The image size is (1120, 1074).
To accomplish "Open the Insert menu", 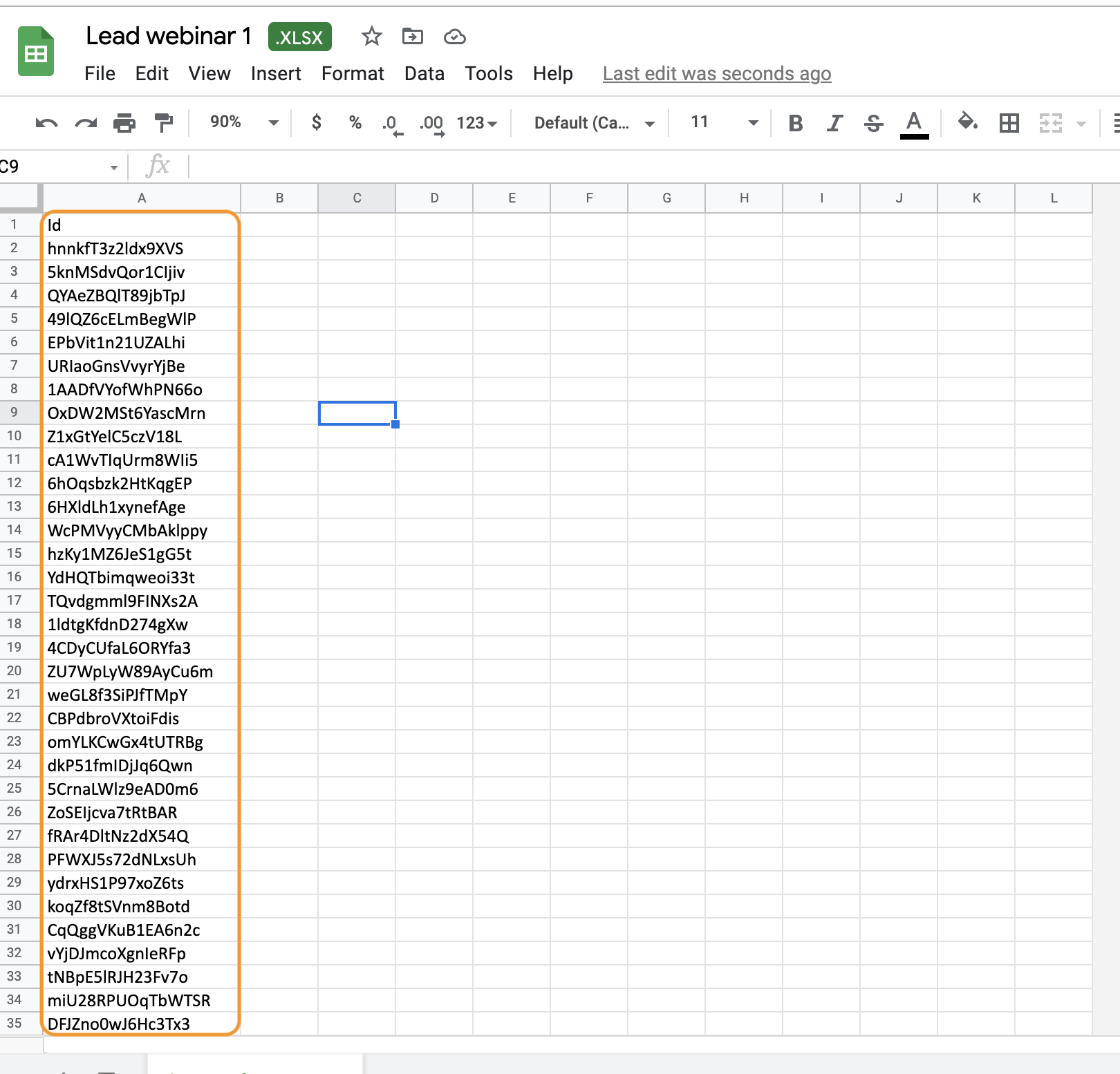I will point(276,73).
